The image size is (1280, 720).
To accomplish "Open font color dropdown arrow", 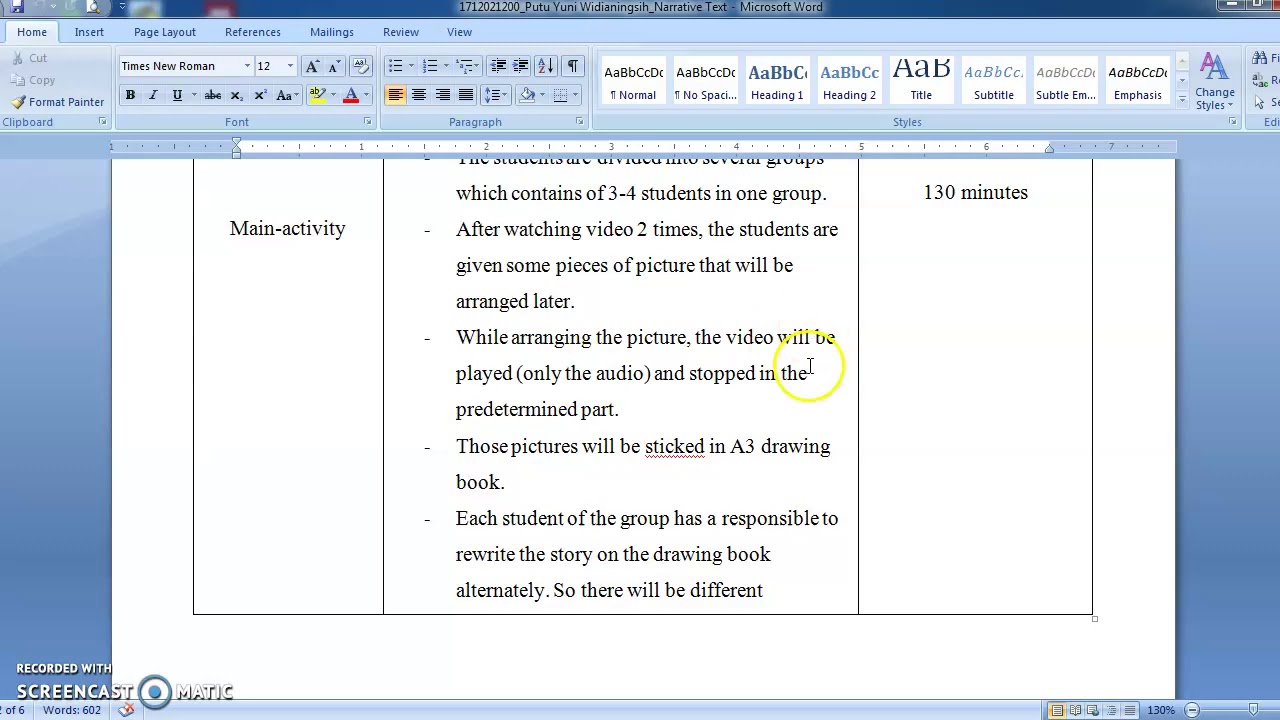I will 366,95.
